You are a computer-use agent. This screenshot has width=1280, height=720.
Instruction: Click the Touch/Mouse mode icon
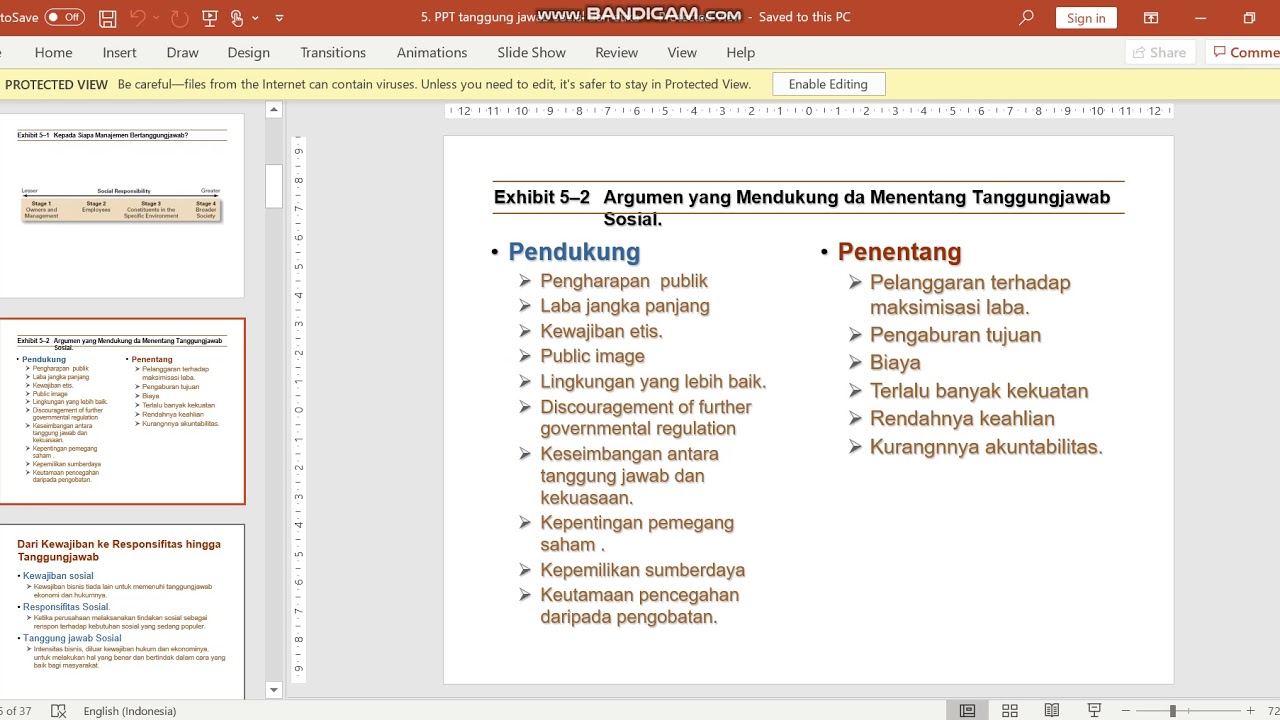(x=237, y=18)
